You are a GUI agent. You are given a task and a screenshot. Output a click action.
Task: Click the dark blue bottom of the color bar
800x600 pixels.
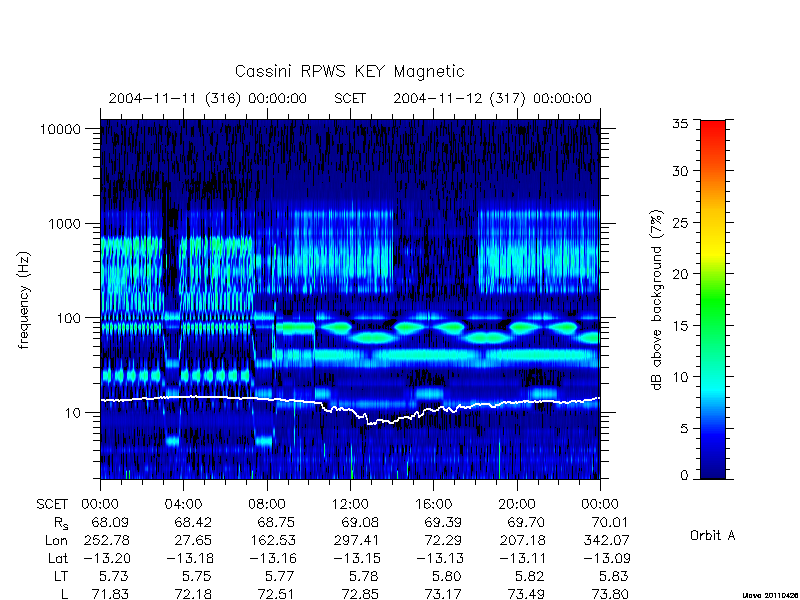click(x=713, y=473)
